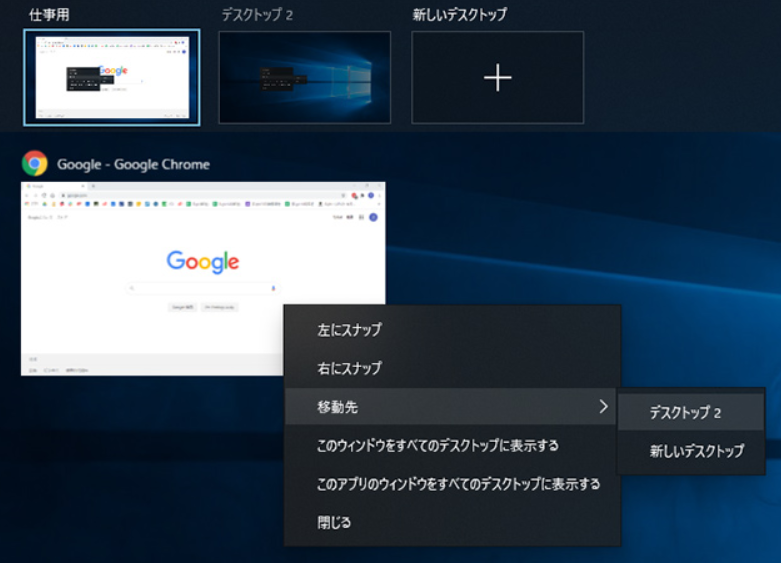Move window to デスクトップ 2 in submenu
781x563 pixels.
tap(691, 413)
